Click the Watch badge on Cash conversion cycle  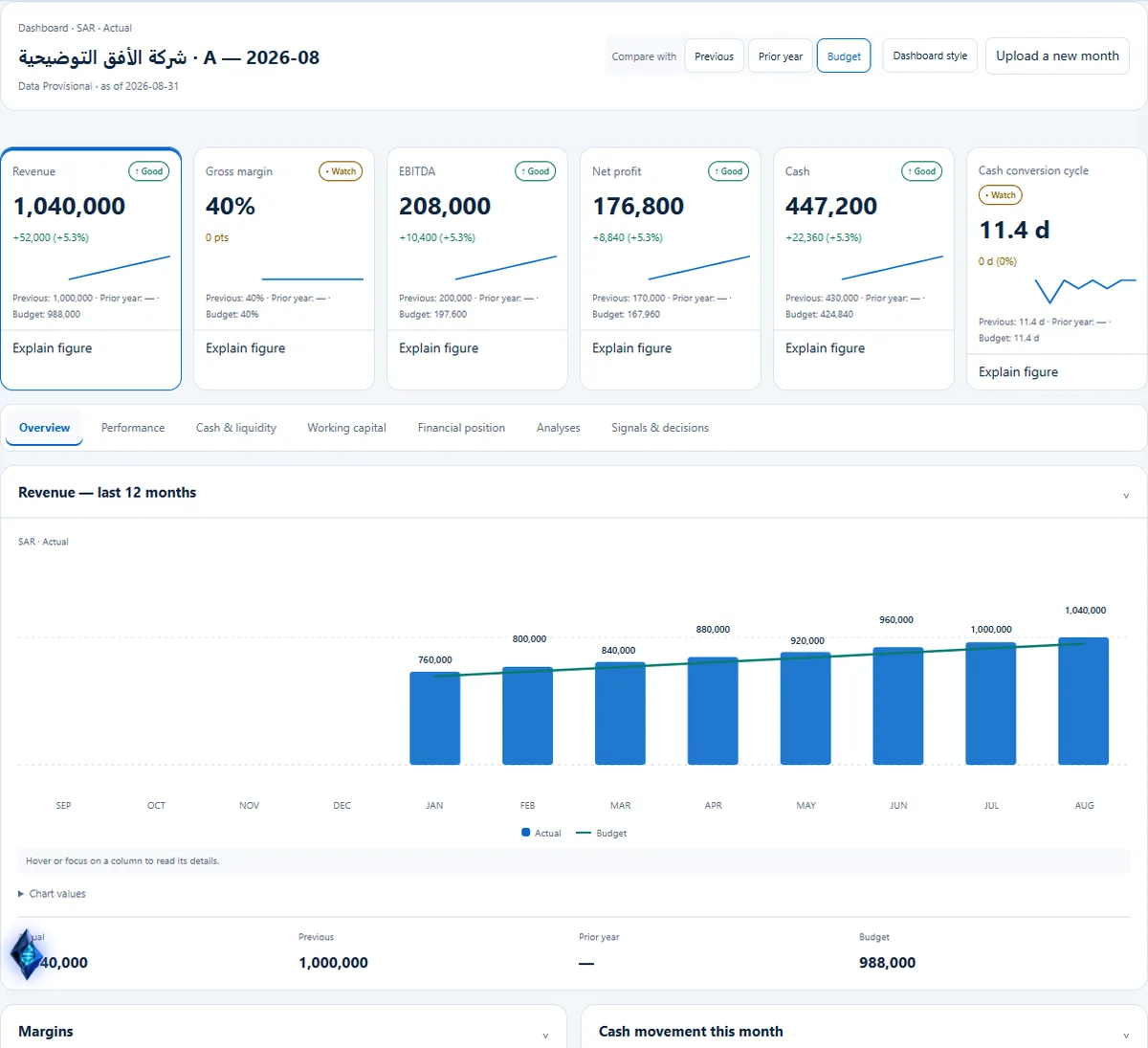1001,195
